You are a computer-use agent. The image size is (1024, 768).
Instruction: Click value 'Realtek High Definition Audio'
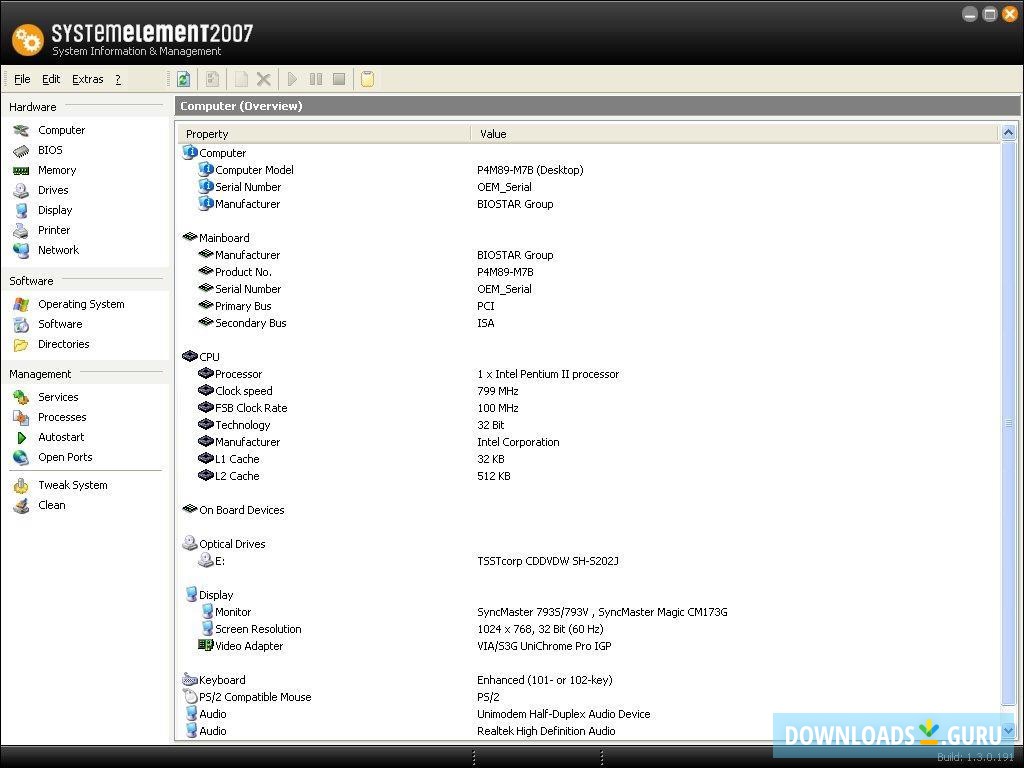[546, 731]
